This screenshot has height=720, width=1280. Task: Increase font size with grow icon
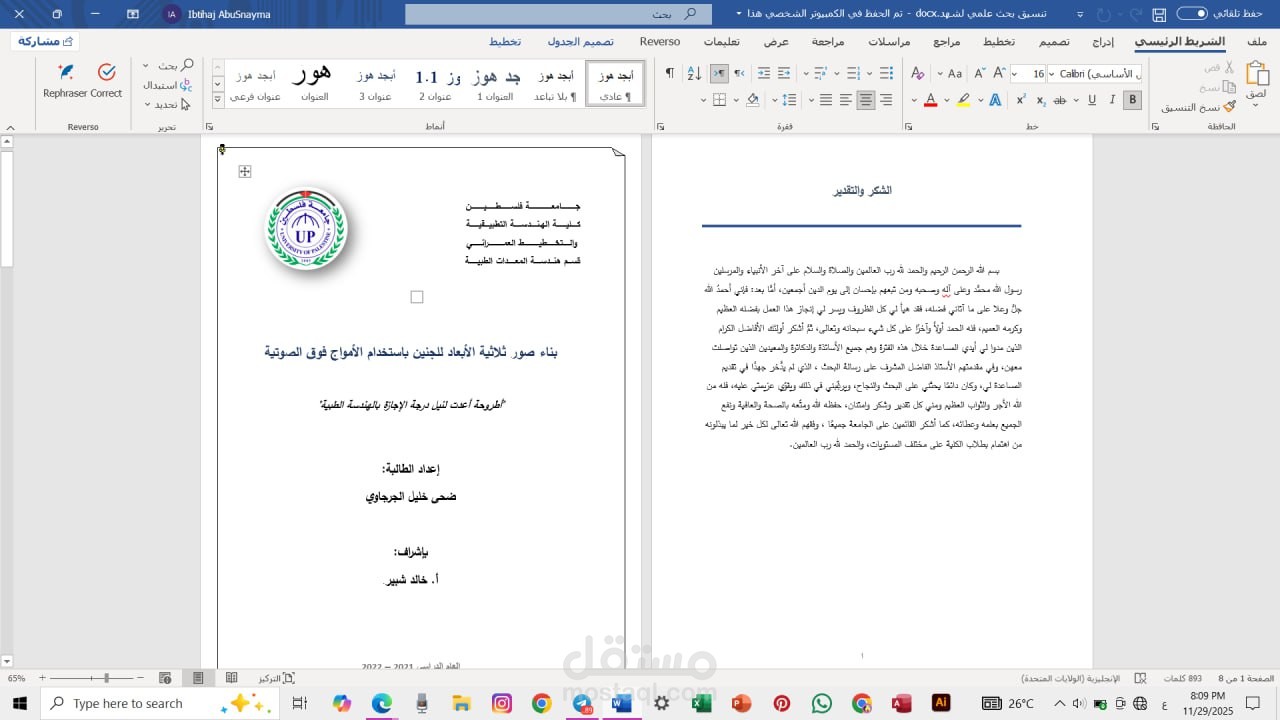[998, 74]
